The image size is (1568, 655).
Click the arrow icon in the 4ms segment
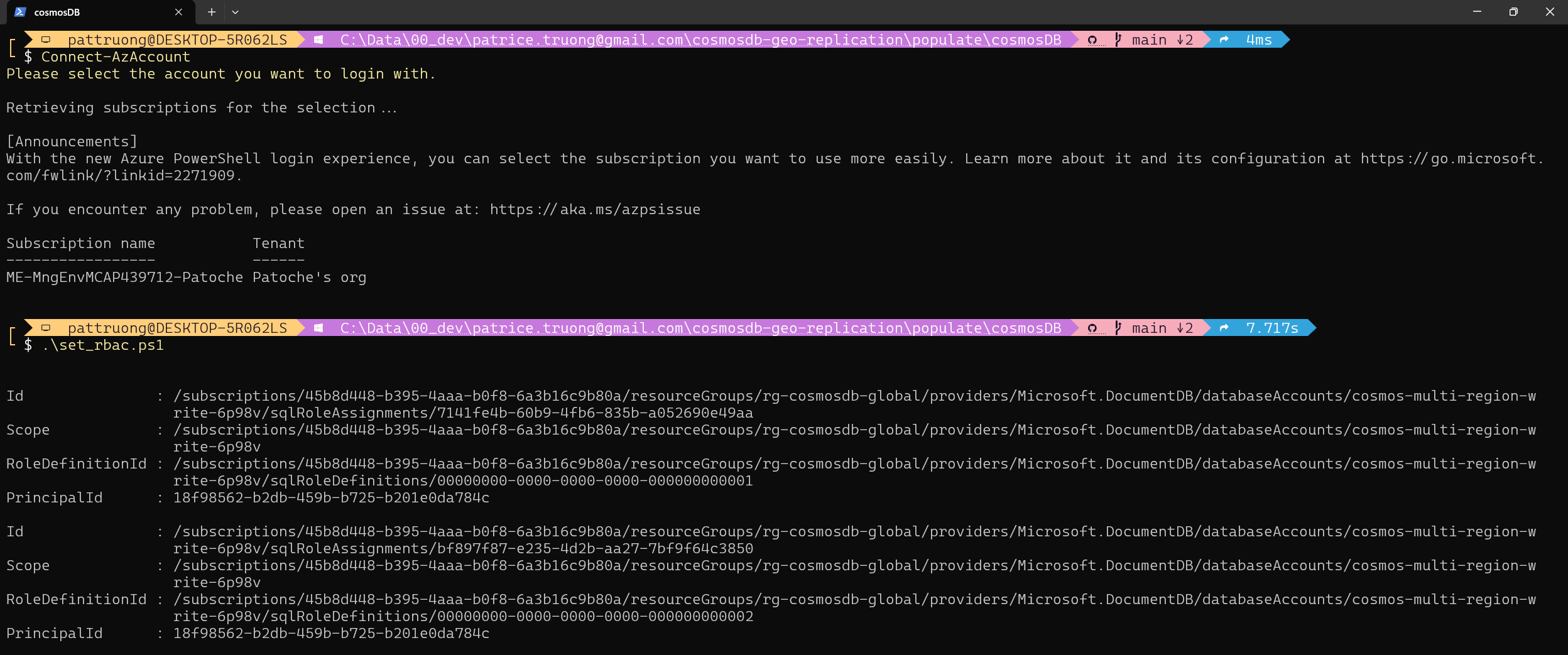[1225, 40]
